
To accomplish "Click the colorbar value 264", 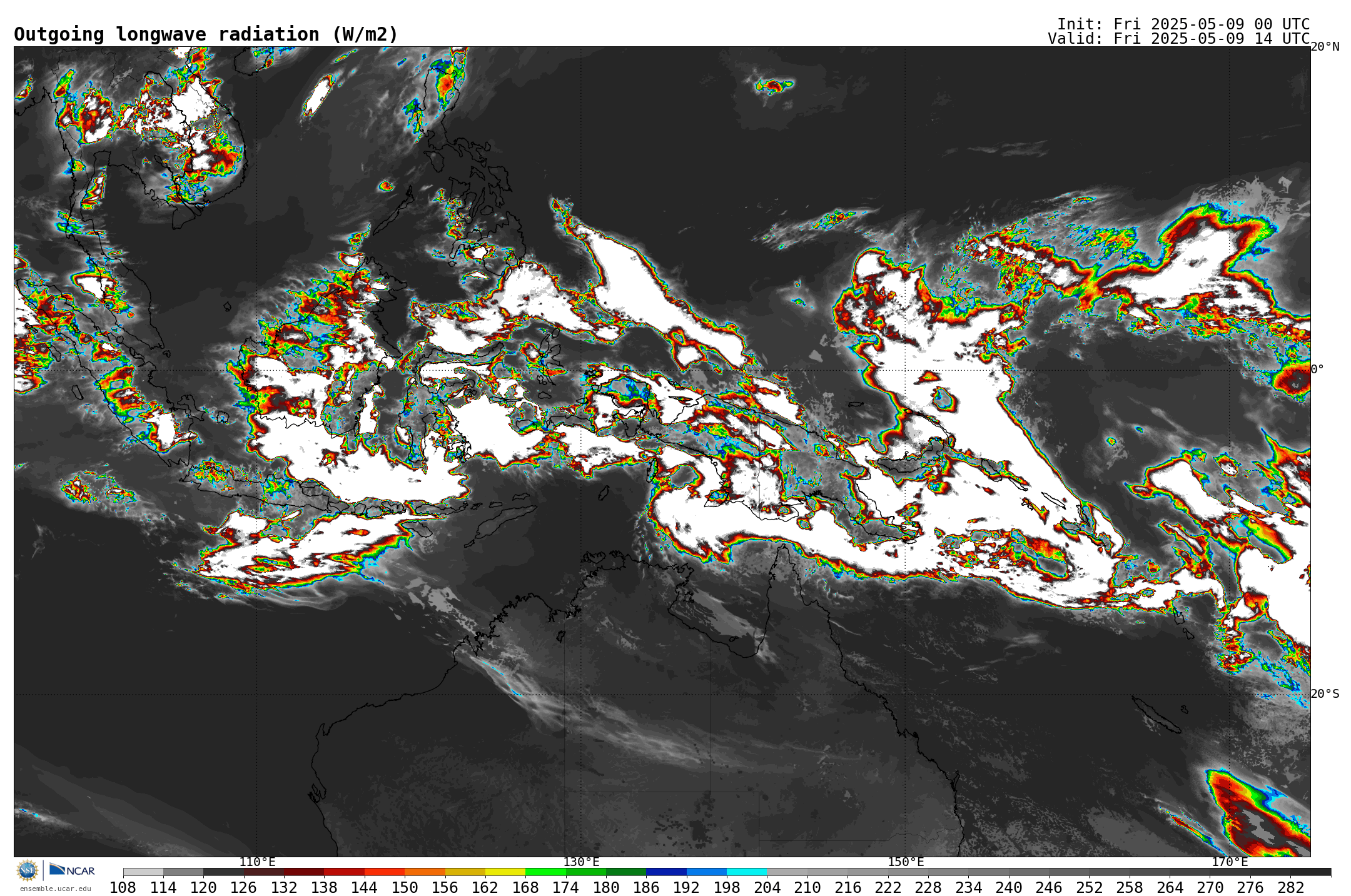I will coord(1170,887).
